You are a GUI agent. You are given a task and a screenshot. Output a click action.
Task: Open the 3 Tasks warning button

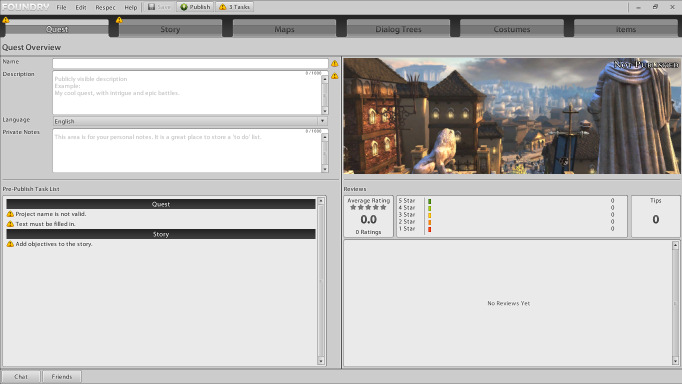pos(234,7)
